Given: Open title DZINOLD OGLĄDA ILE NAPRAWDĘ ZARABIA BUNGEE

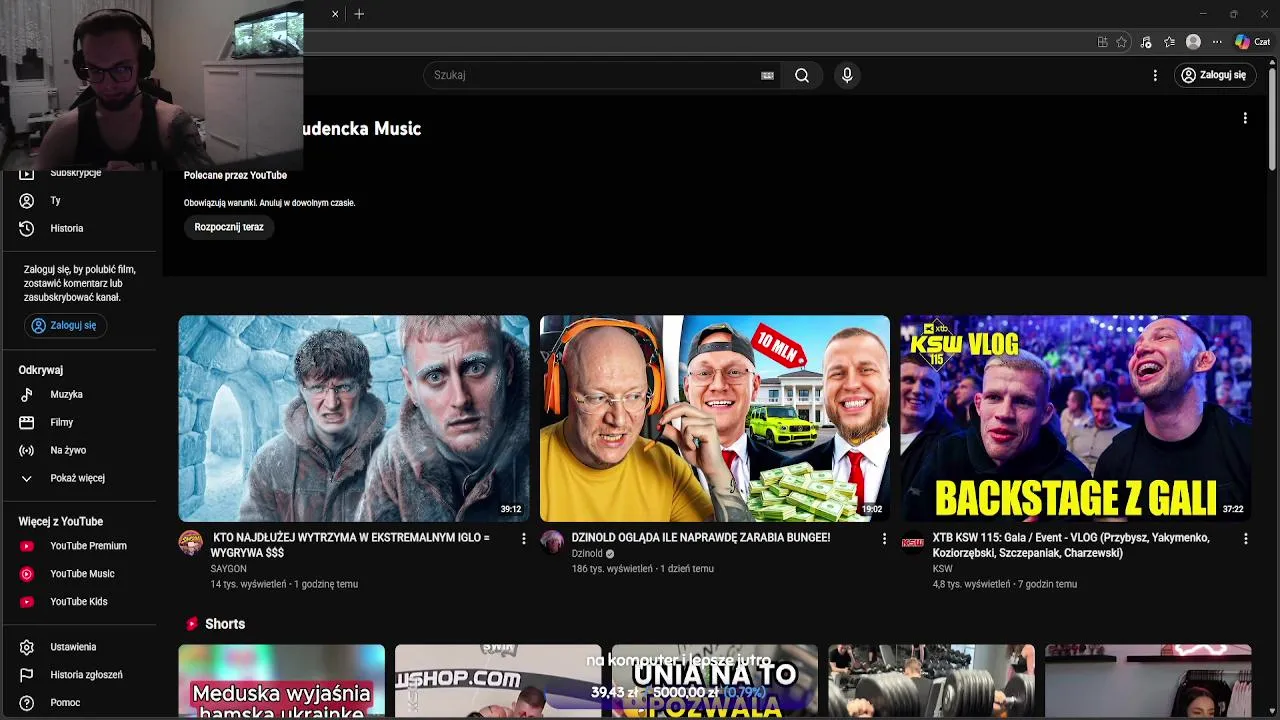Looking at the screenshot, I should [701, 538].
